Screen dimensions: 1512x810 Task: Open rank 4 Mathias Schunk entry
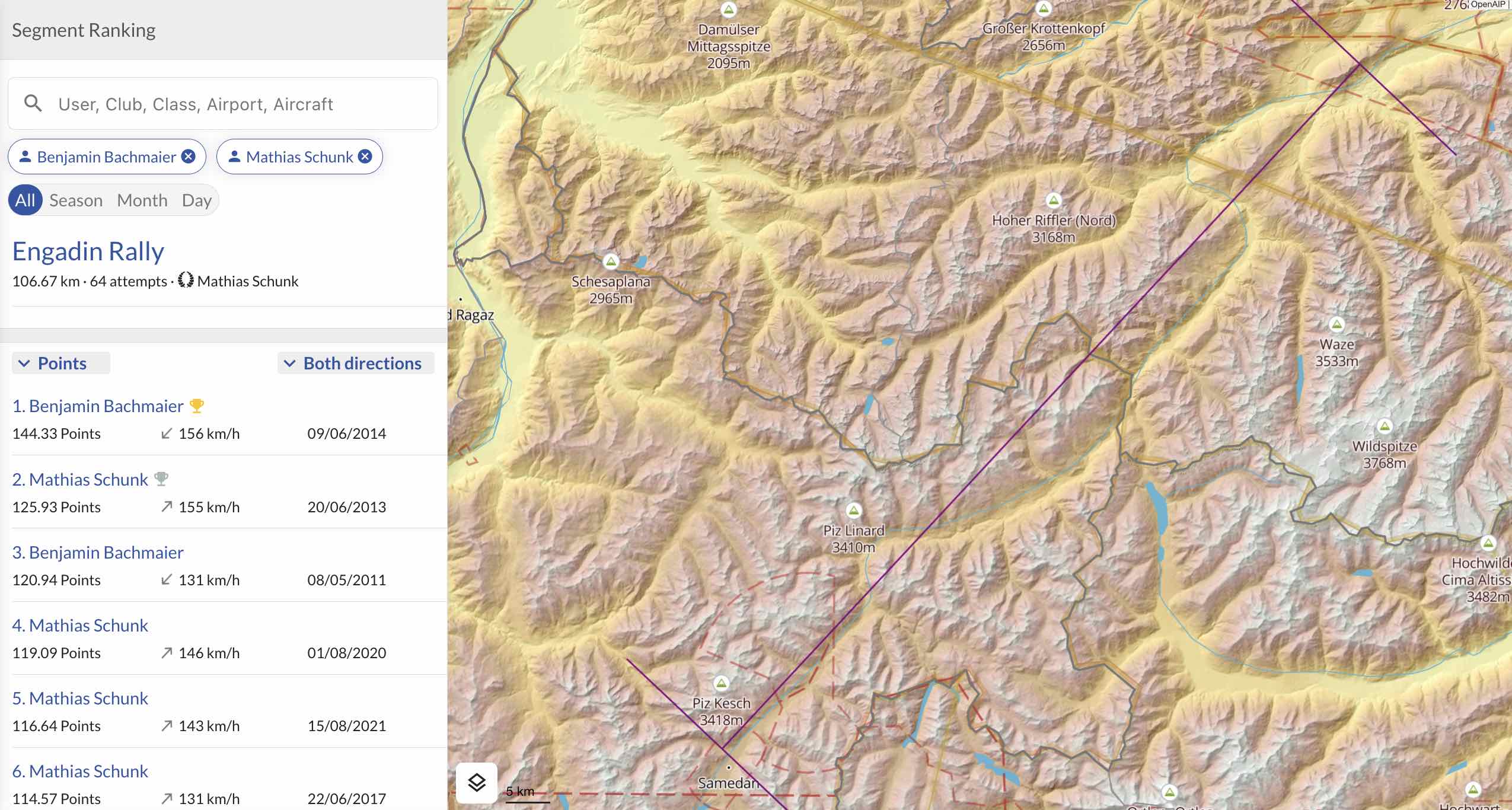[80, 625]
